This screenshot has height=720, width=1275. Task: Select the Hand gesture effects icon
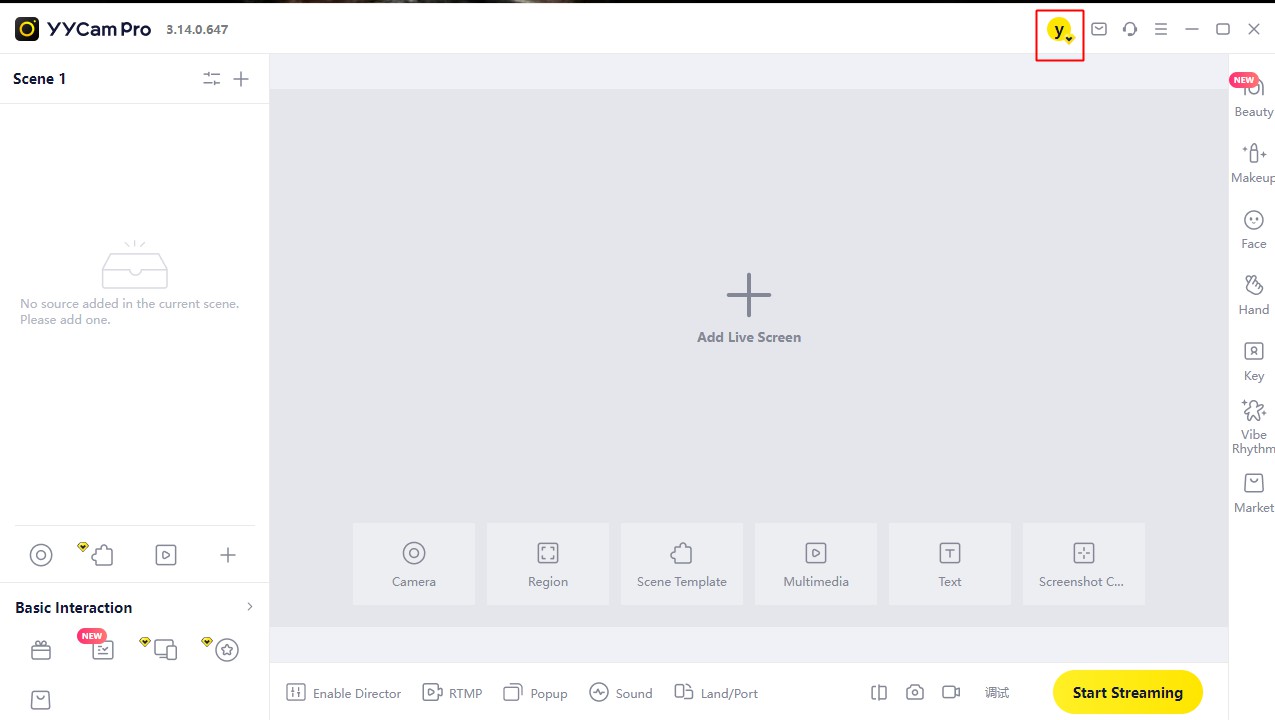coord(1253,294)
